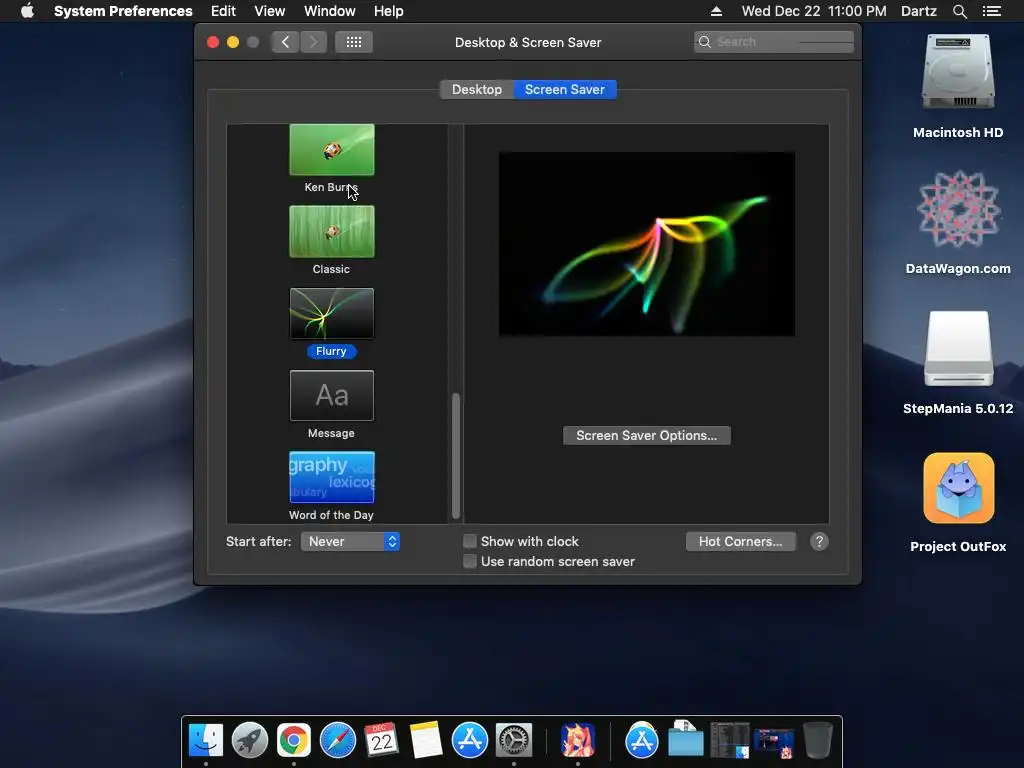Select the Message screen saver thumbnail
Screen dimensions: 1024x768
[332, 396]
